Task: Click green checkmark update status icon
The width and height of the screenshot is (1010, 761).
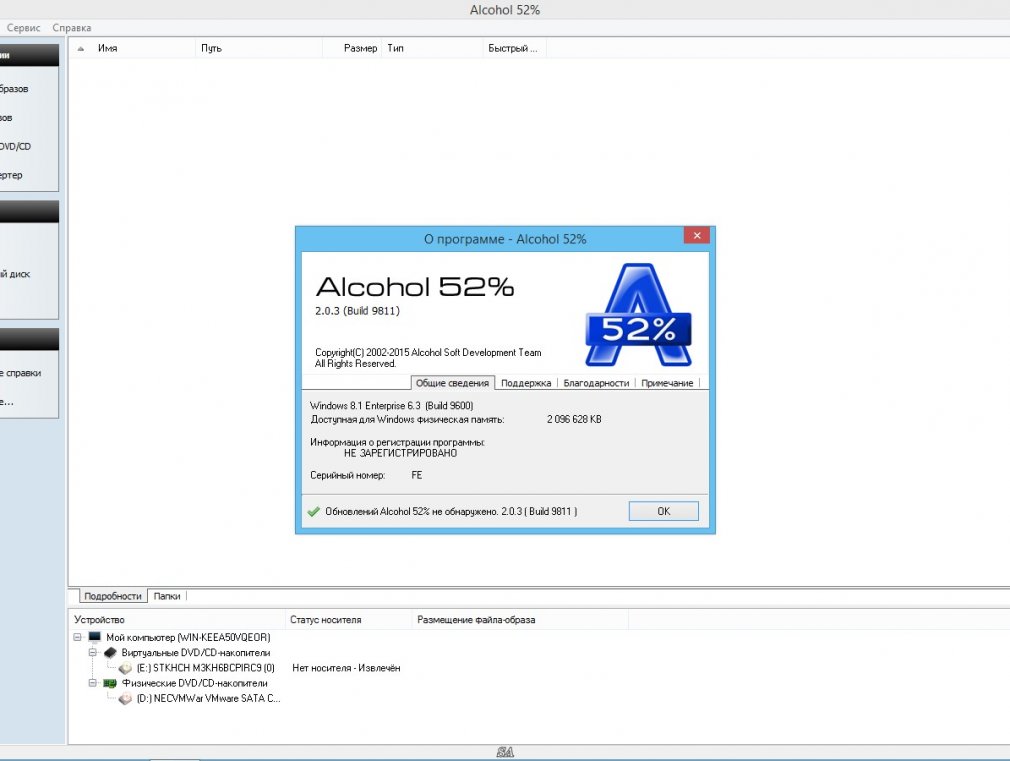Action: pos(314,512)
